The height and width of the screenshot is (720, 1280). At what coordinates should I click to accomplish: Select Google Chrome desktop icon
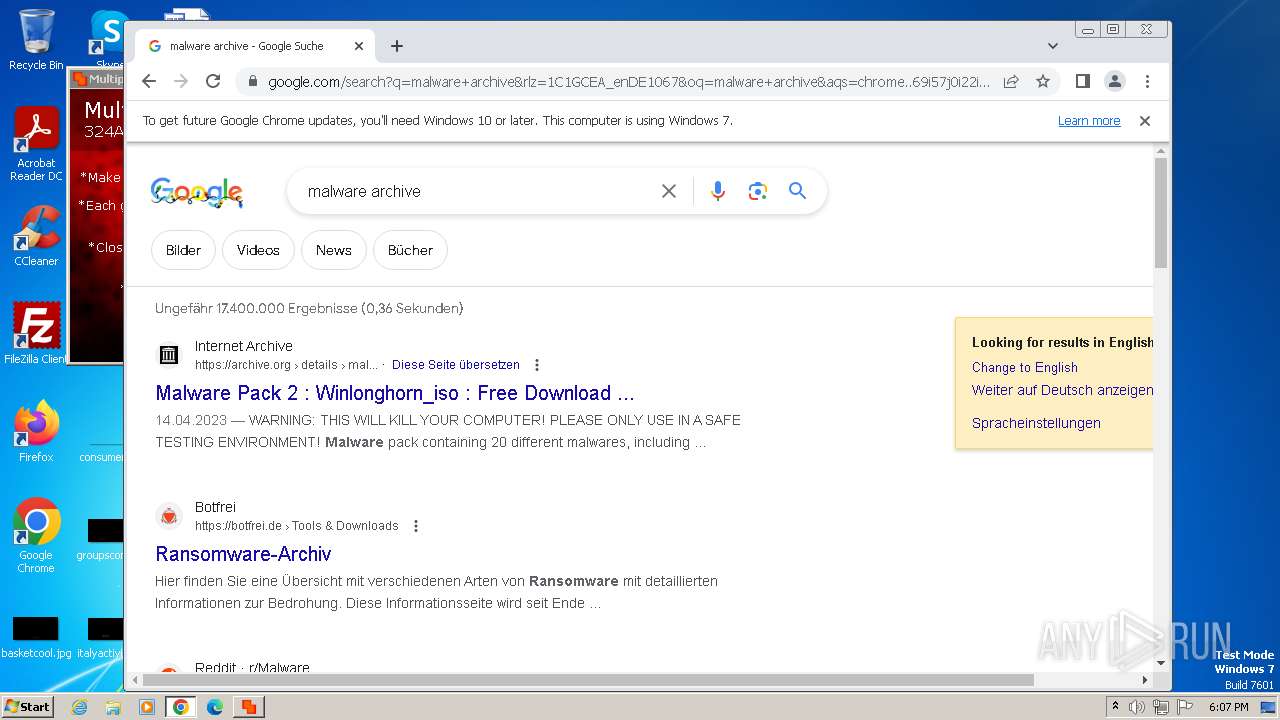36,536
